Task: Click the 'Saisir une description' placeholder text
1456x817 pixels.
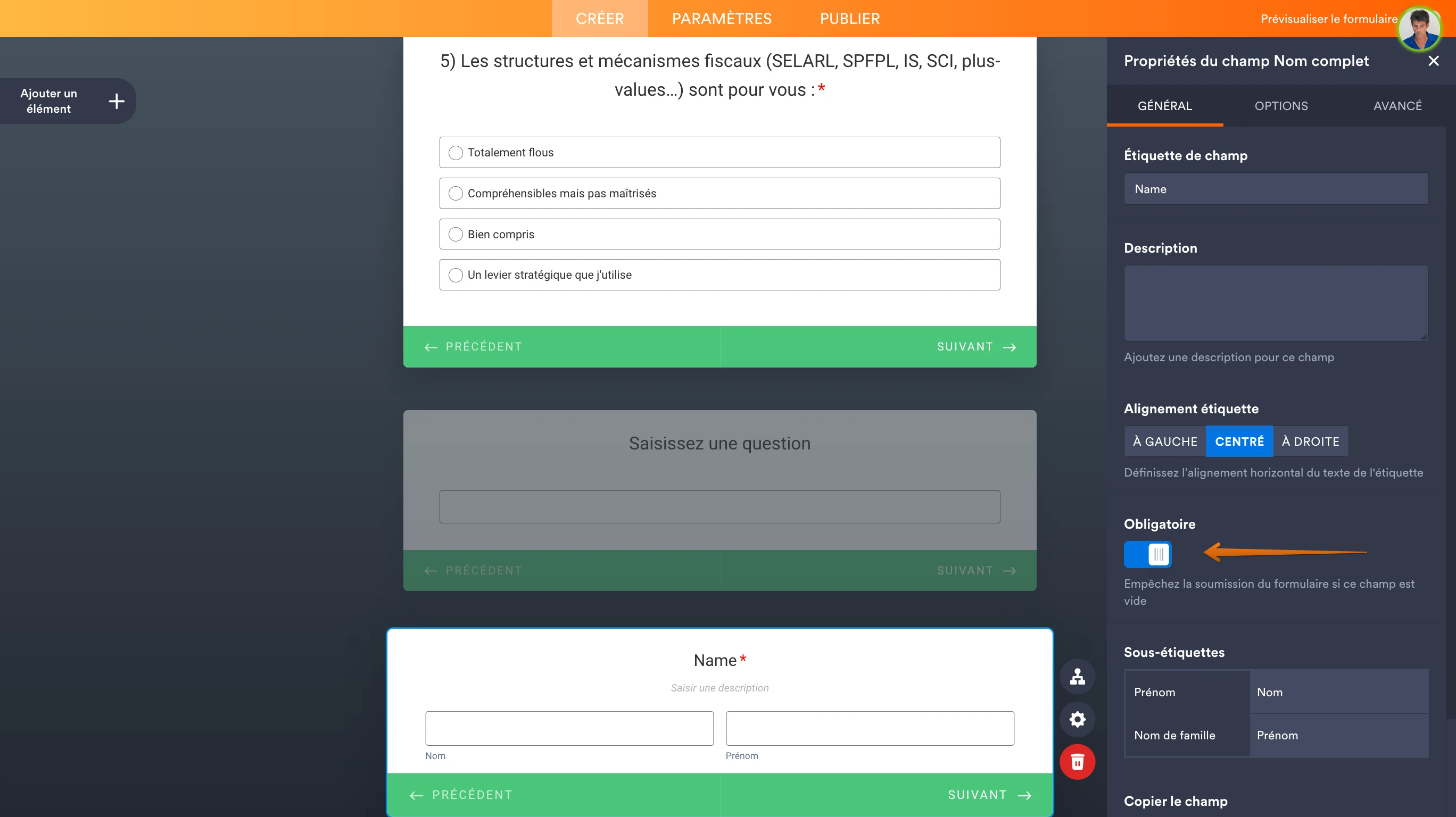Action: click(719, 688)
